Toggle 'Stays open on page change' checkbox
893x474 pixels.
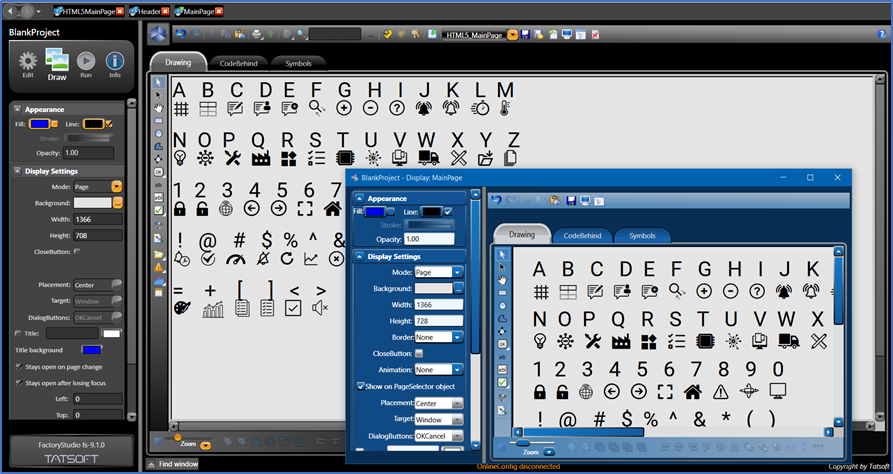[19, 366]
